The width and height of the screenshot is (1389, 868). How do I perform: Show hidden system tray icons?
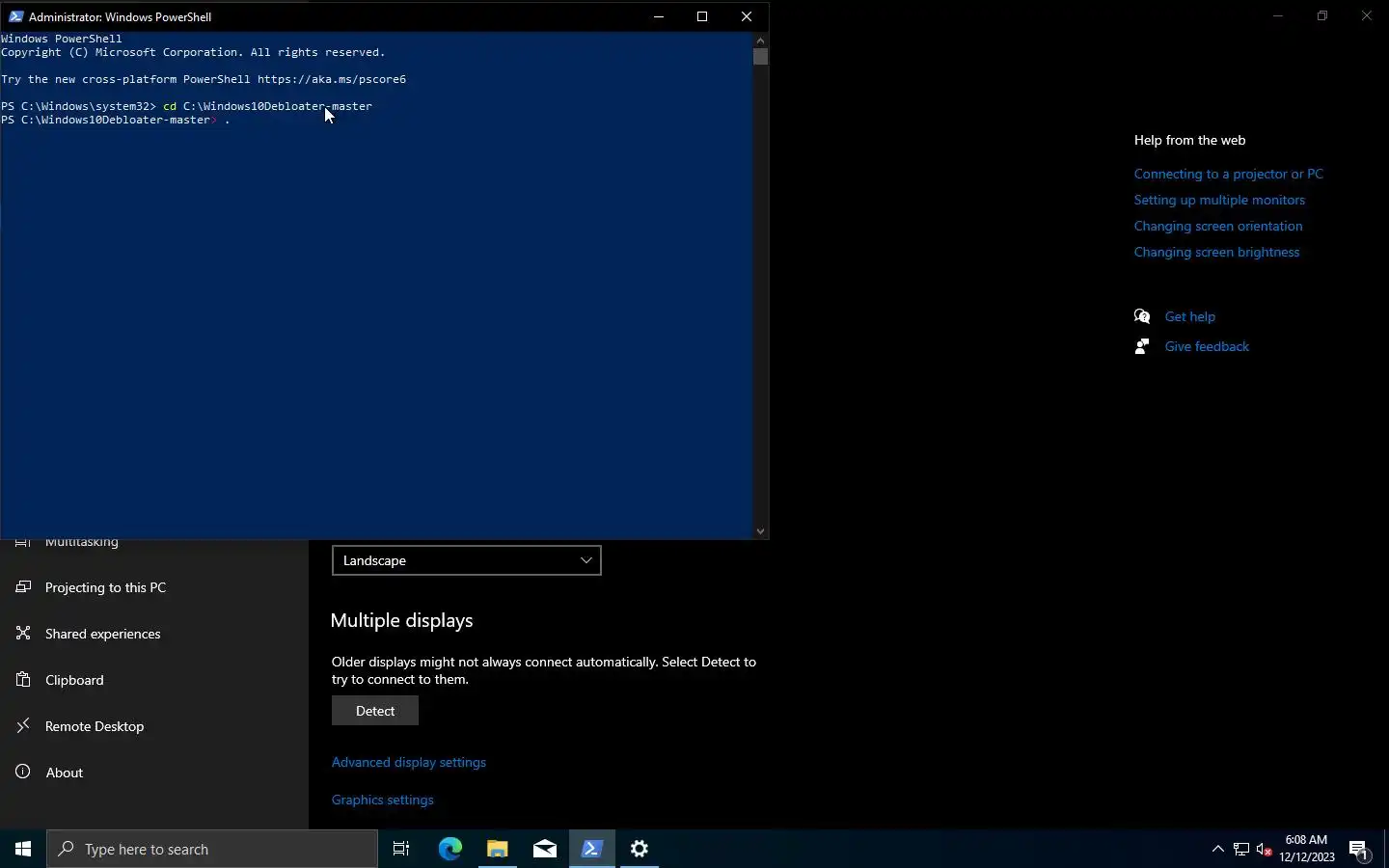click(x=1217, y=849)
